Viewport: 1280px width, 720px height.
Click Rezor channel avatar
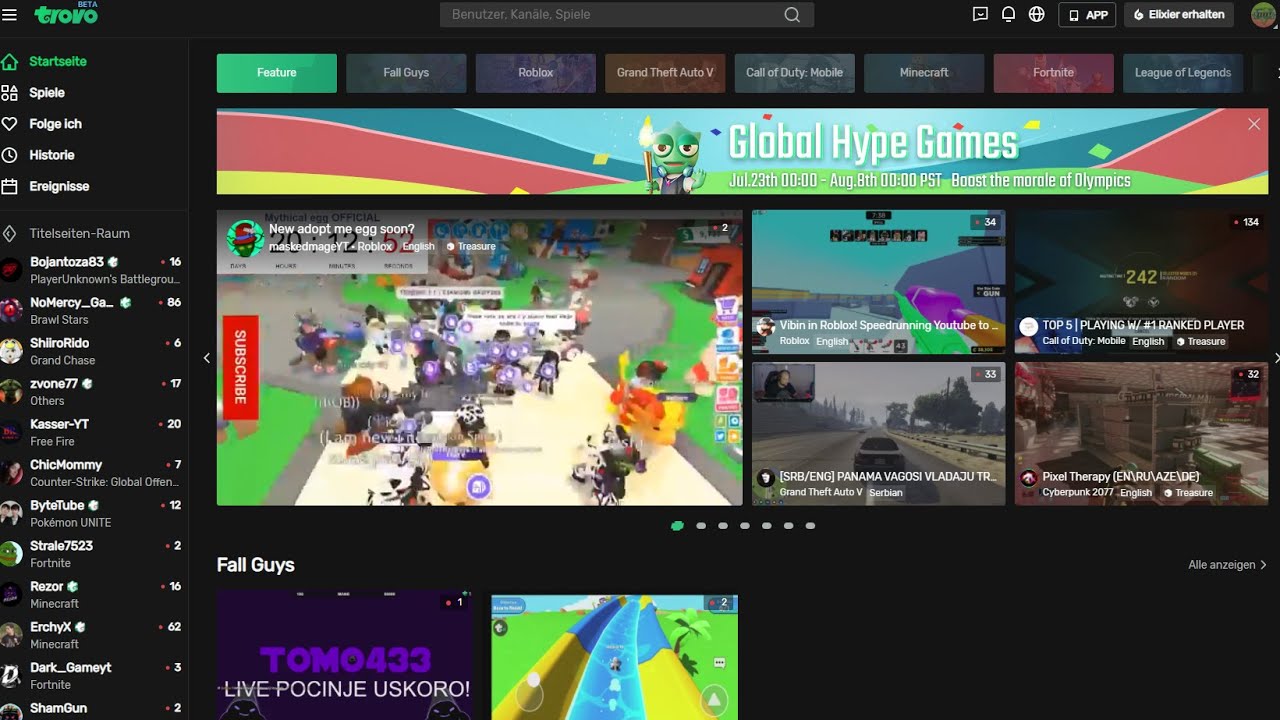(x=11, y=595)
